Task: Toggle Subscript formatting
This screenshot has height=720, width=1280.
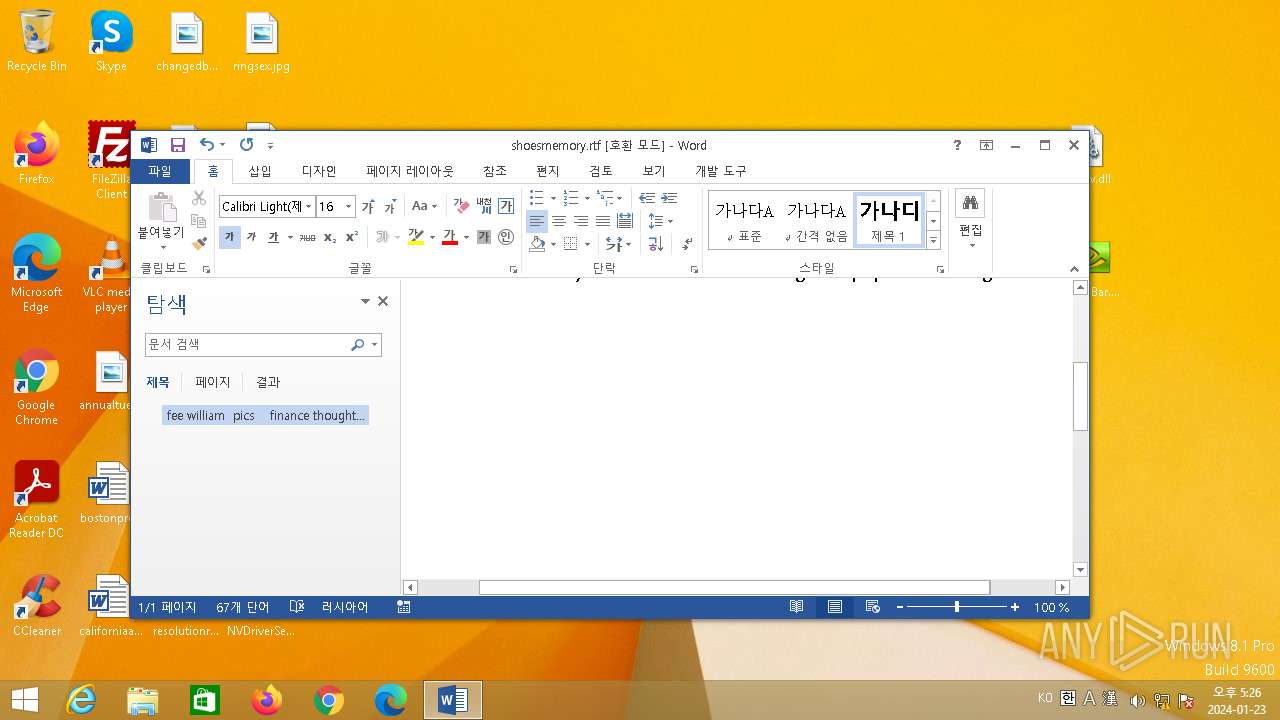Action: coord(330,237)
